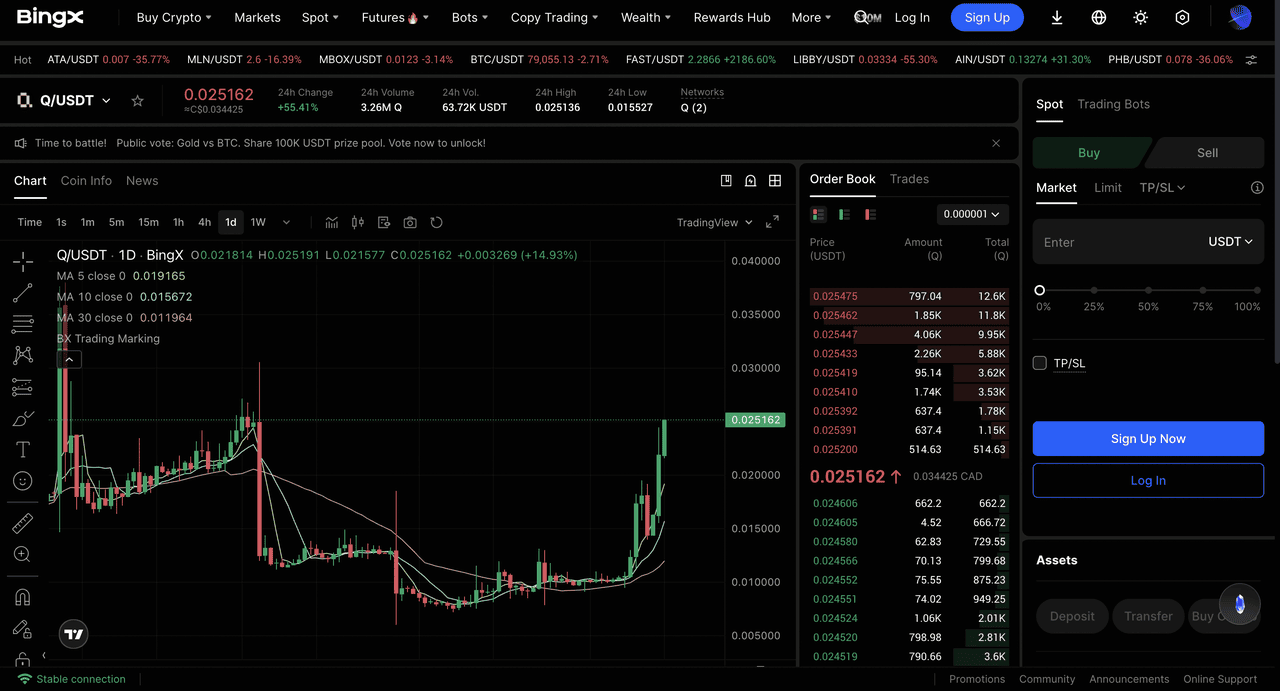Open the language globe icon
The width and height of the screenshot is (1280, 691).
(x=1099, y=18)
